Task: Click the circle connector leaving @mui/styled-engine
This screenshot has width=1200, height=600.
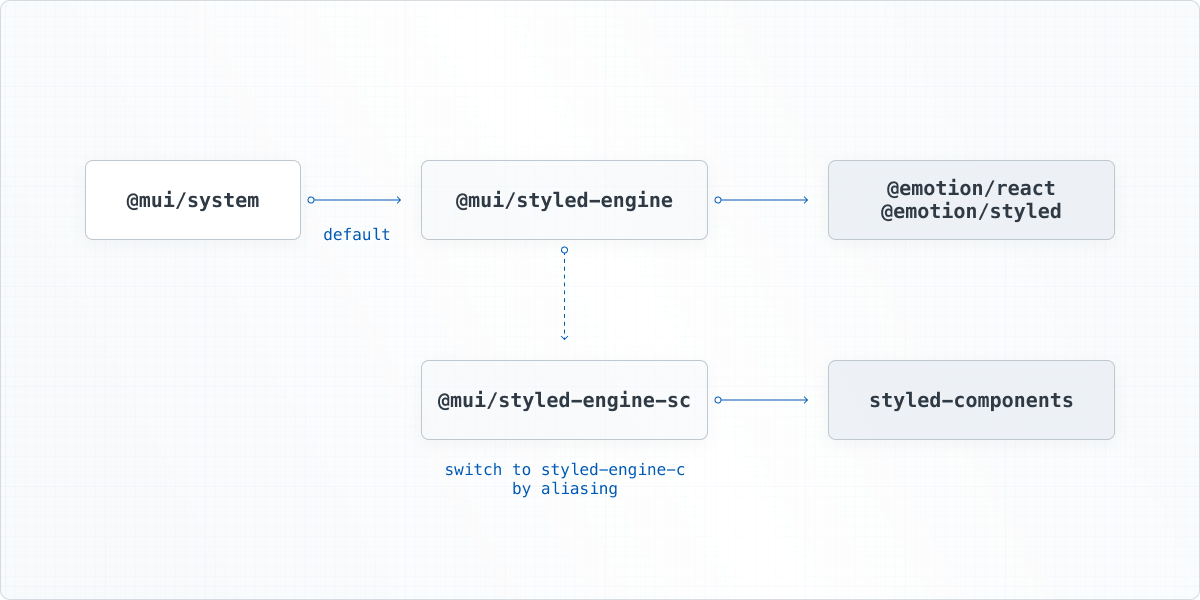Action: point(716,199)
